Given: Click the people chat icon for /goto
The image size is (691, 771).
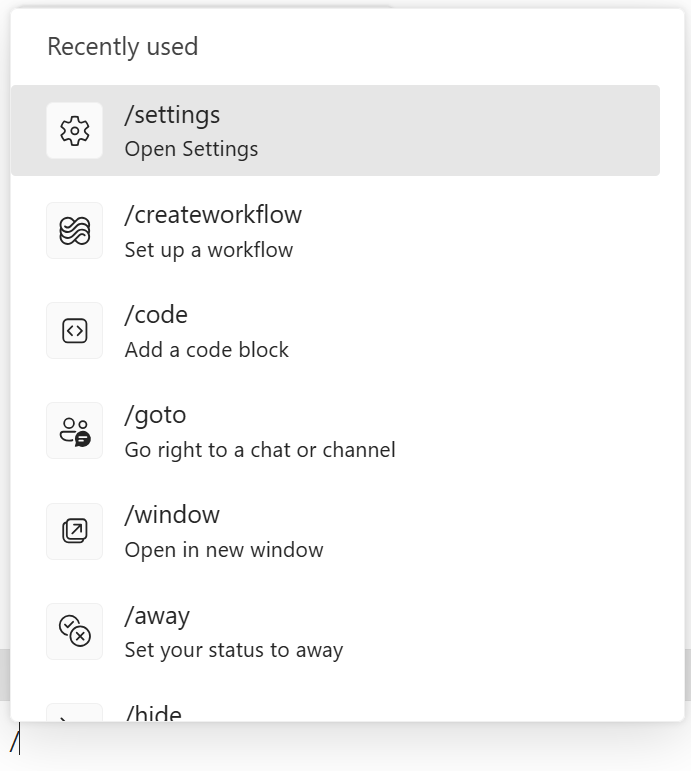Looking at the screenshot, I should click(74, 431).
